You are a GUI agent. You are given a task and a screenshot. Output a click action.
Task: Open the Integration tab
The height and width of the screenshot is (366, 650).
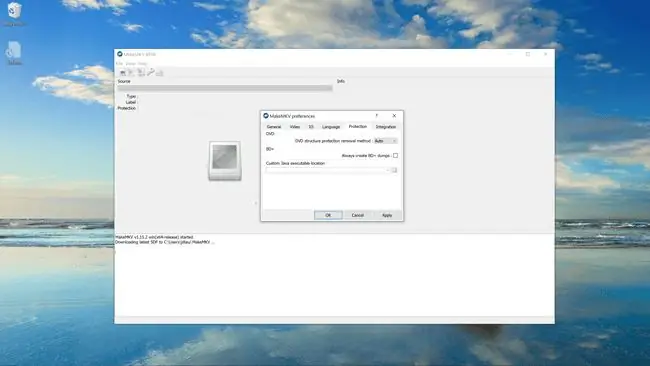(386, 127)
